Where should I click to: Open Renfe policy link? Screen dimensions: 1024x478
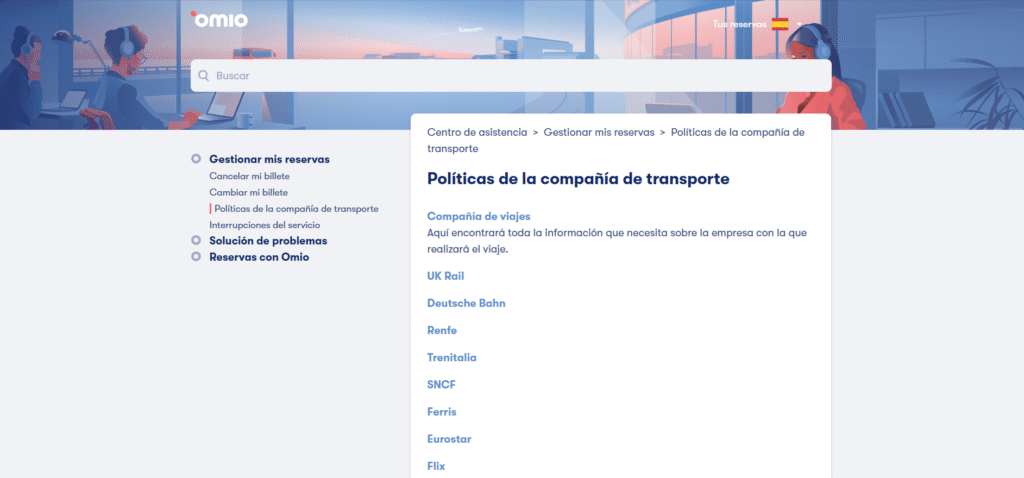(442, 330)
